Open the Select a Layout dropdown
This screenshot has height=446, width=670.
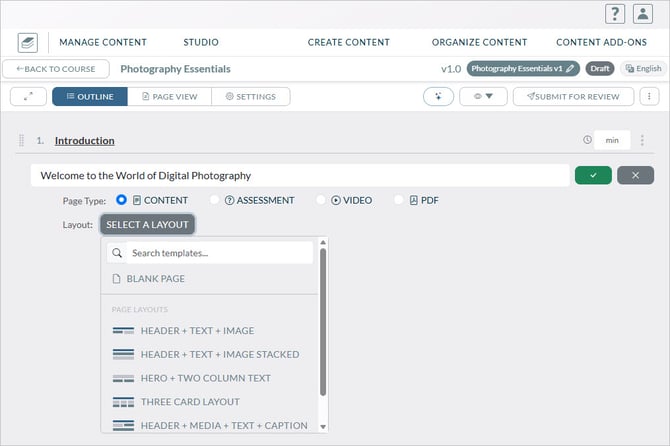pos(147,225)
